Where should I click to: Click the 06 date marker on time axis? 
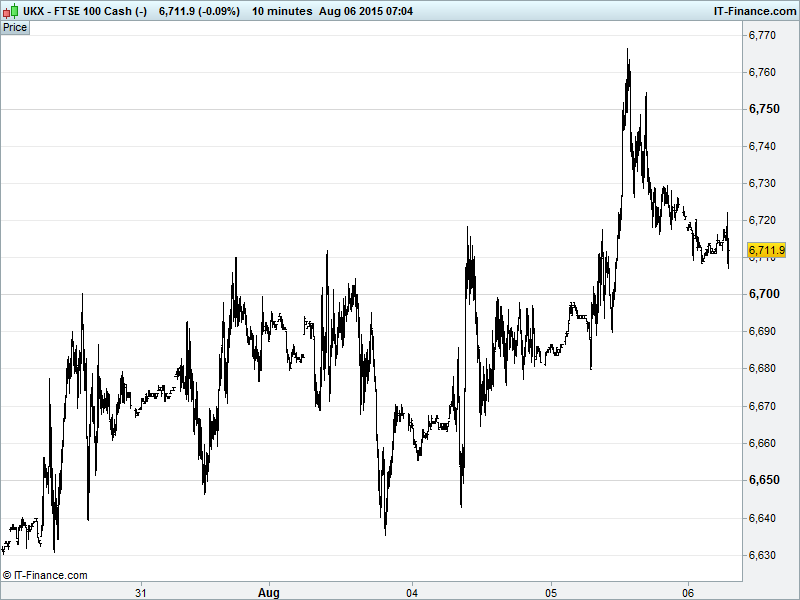(688, 592)
